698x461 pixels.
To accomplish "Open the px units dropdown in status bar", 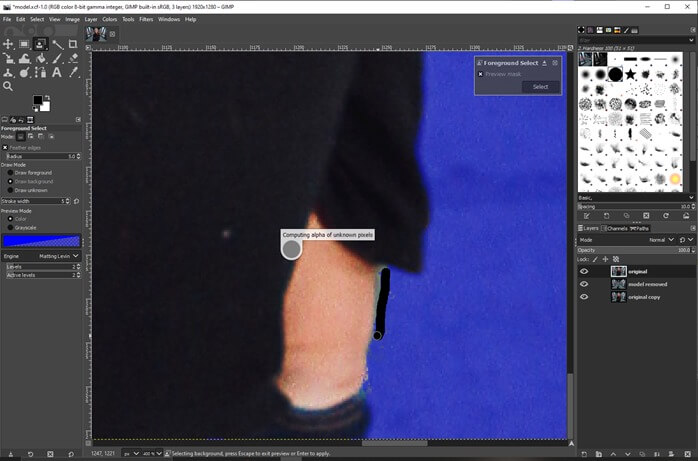I will [x=131, y=453].
